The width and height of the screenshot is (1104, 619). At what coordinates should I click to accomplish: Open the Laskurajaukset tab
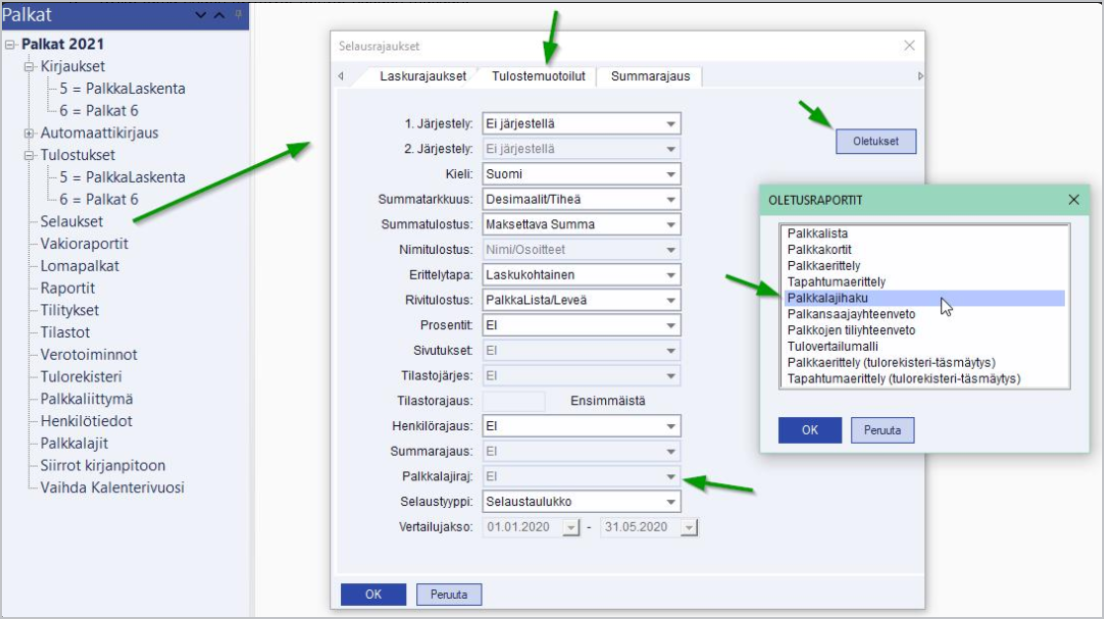[422, 76]
